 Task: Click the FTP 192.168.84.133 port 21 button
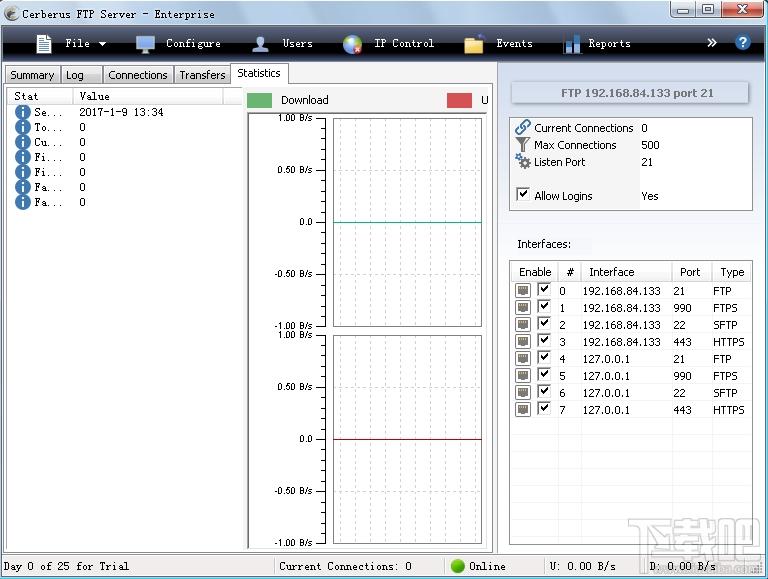click(x=630, y=93)
